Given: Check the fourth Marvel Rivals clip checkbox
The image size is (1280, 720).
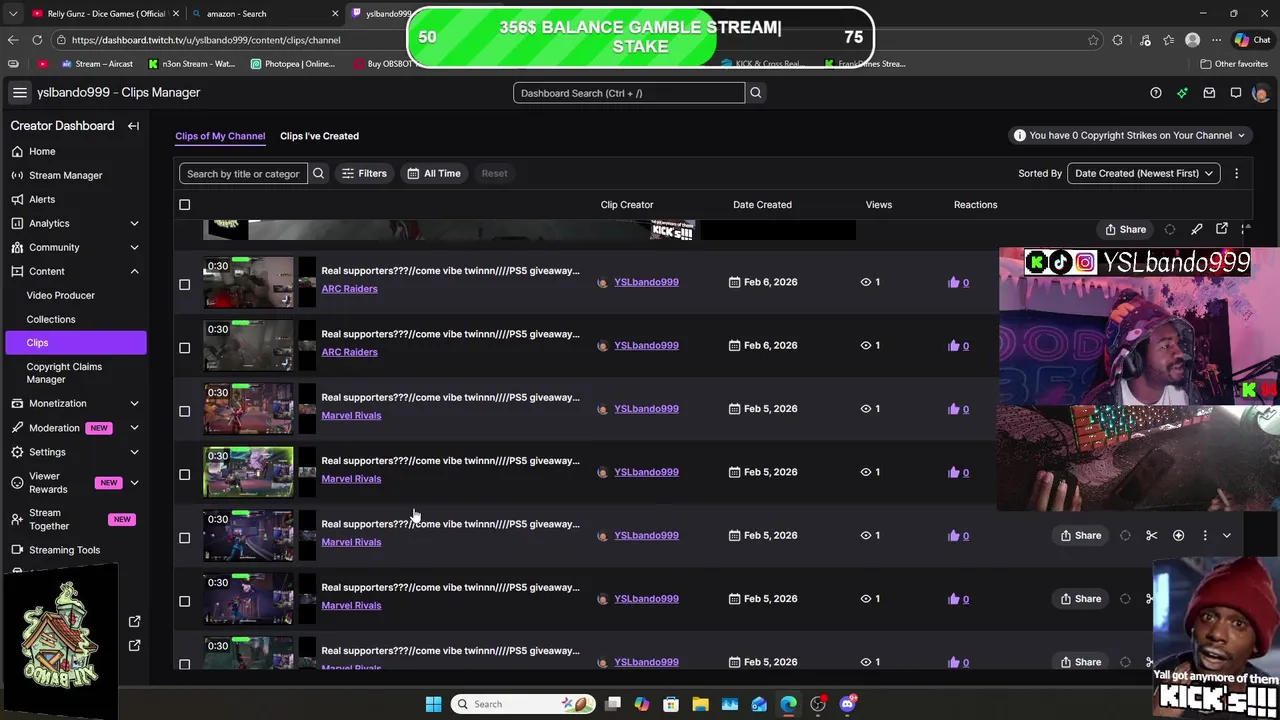Looking at the screenshot, I should [184, 601].
